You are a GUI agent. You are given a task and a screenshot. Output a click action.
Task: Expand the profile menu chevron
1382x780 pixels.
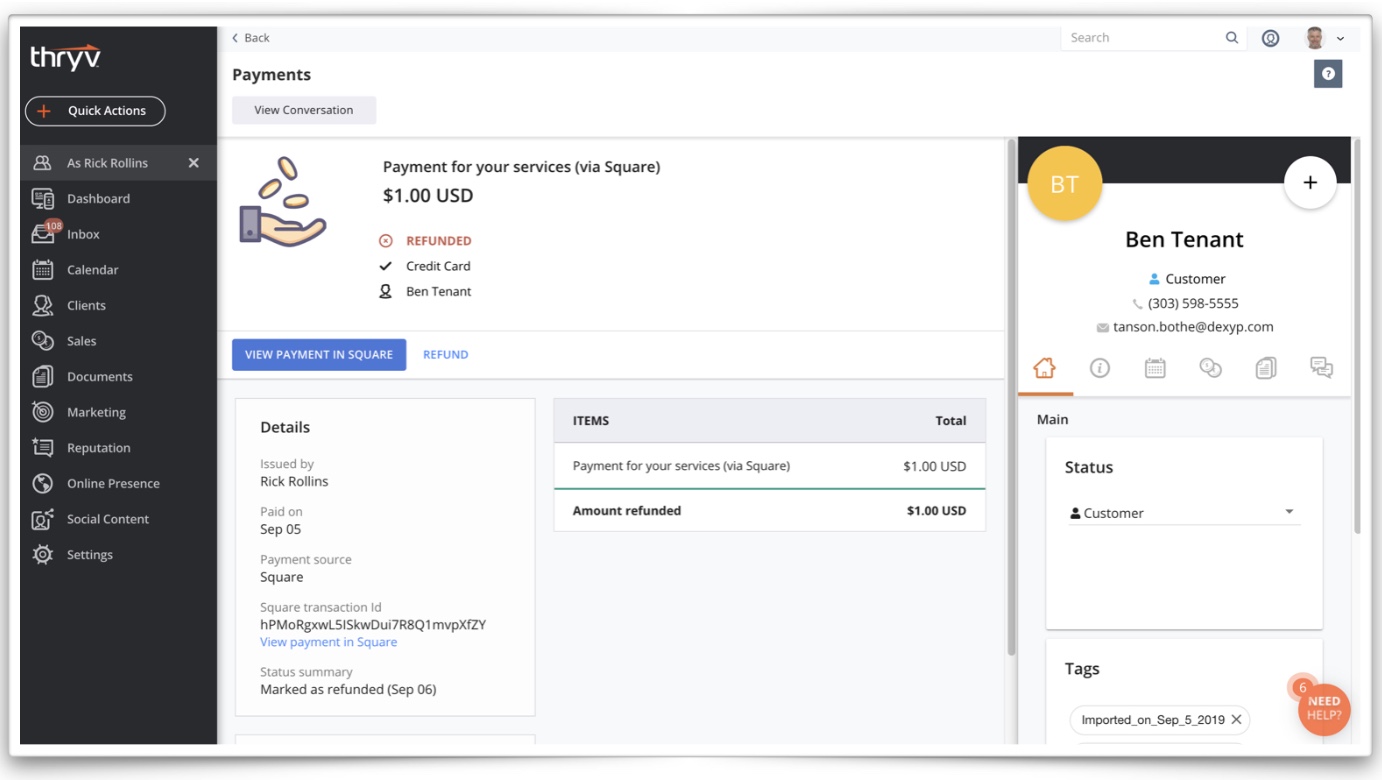pos(1340,39)
